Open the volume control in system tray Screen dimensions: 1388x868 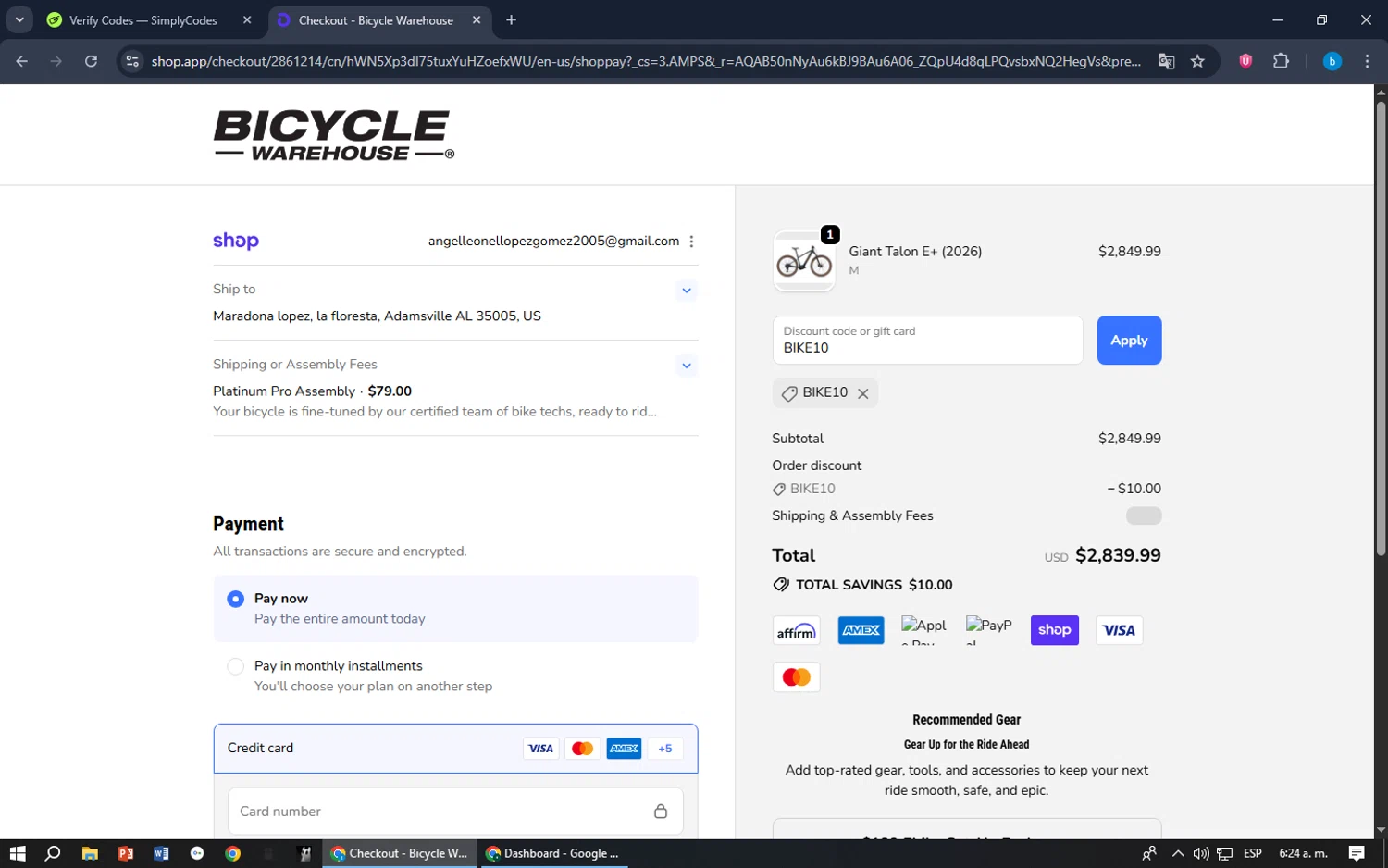click(x=1201, y=853)
